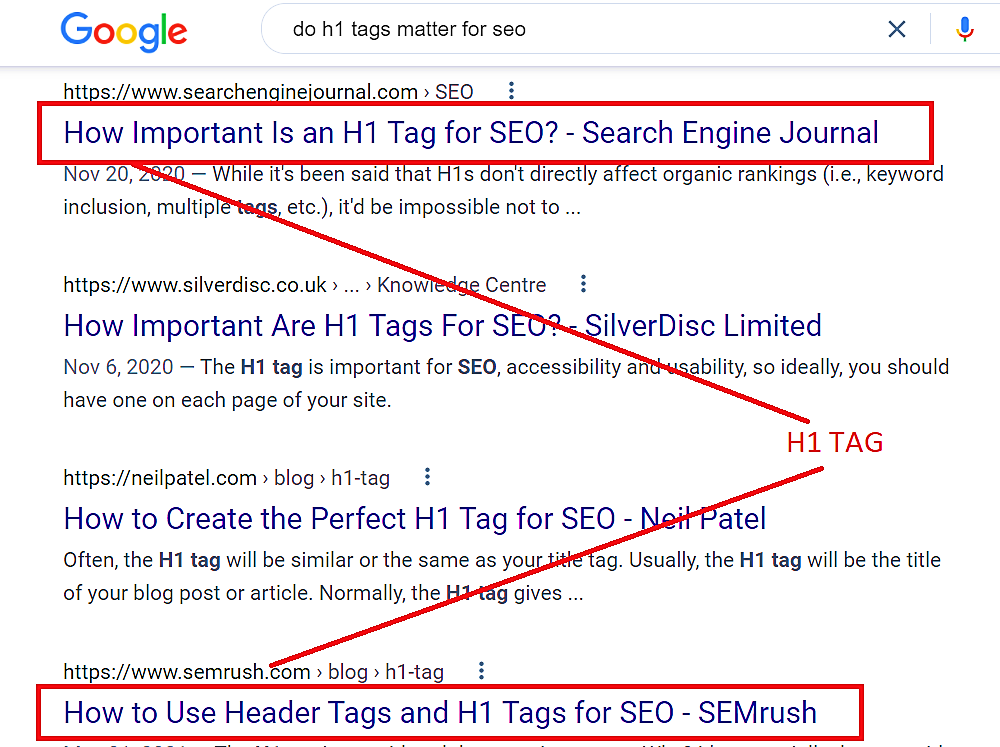Open Neil Patel Perfect H1 Tag article
The height and width of the screenshot is (747, 1000).
(x=415, y=519)
